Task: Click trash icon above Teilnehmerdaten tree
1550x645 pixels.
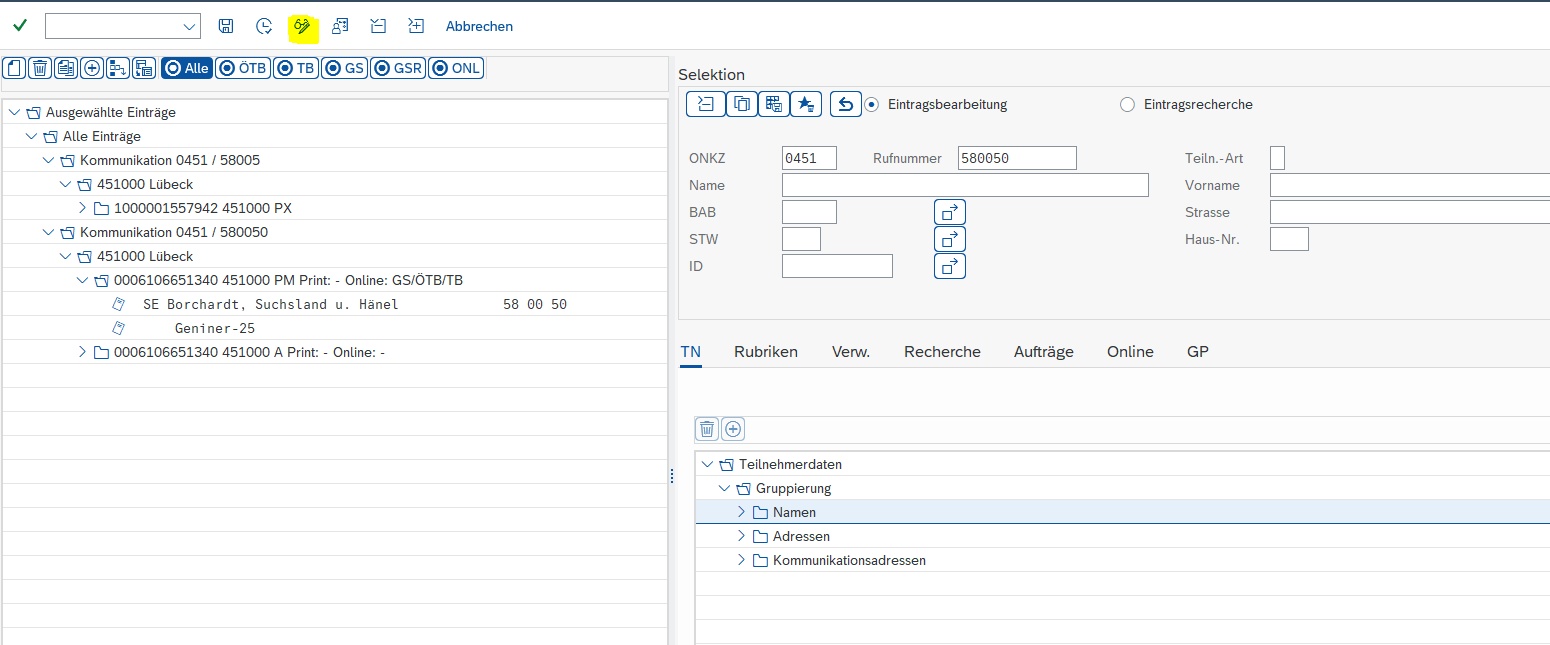Action: click(707, 429)
